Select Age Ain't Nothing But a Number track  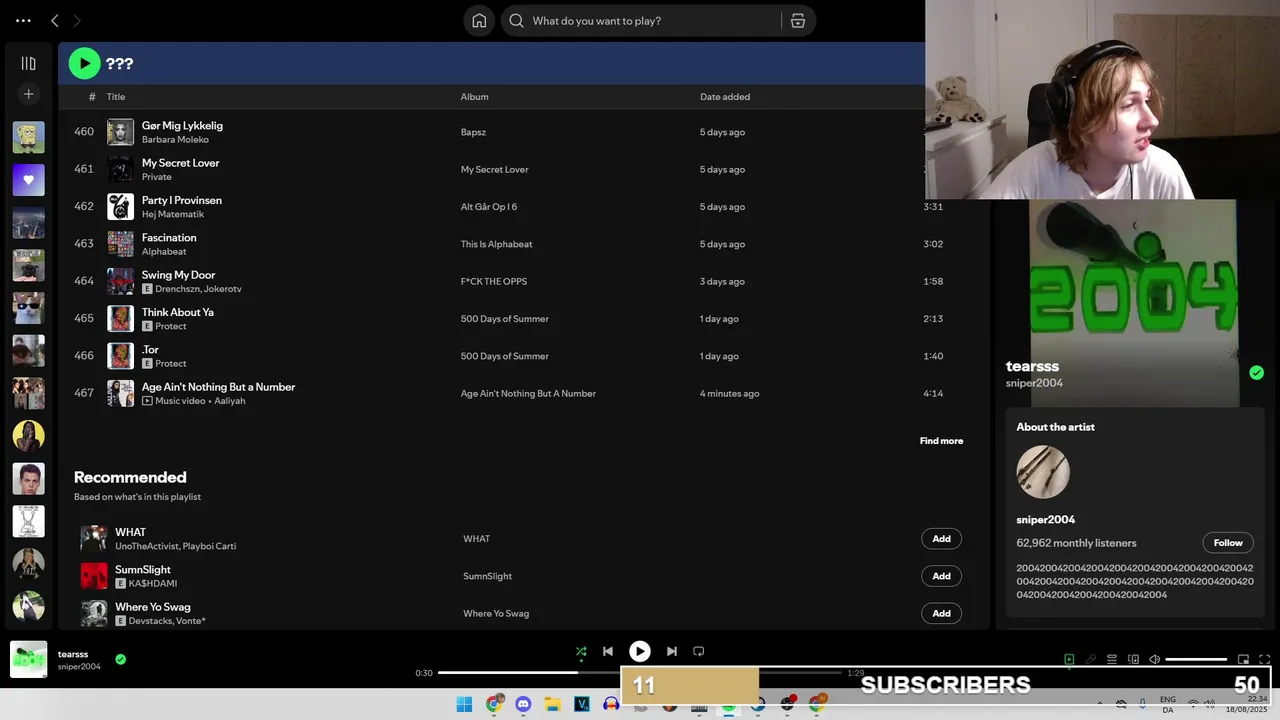218,387
